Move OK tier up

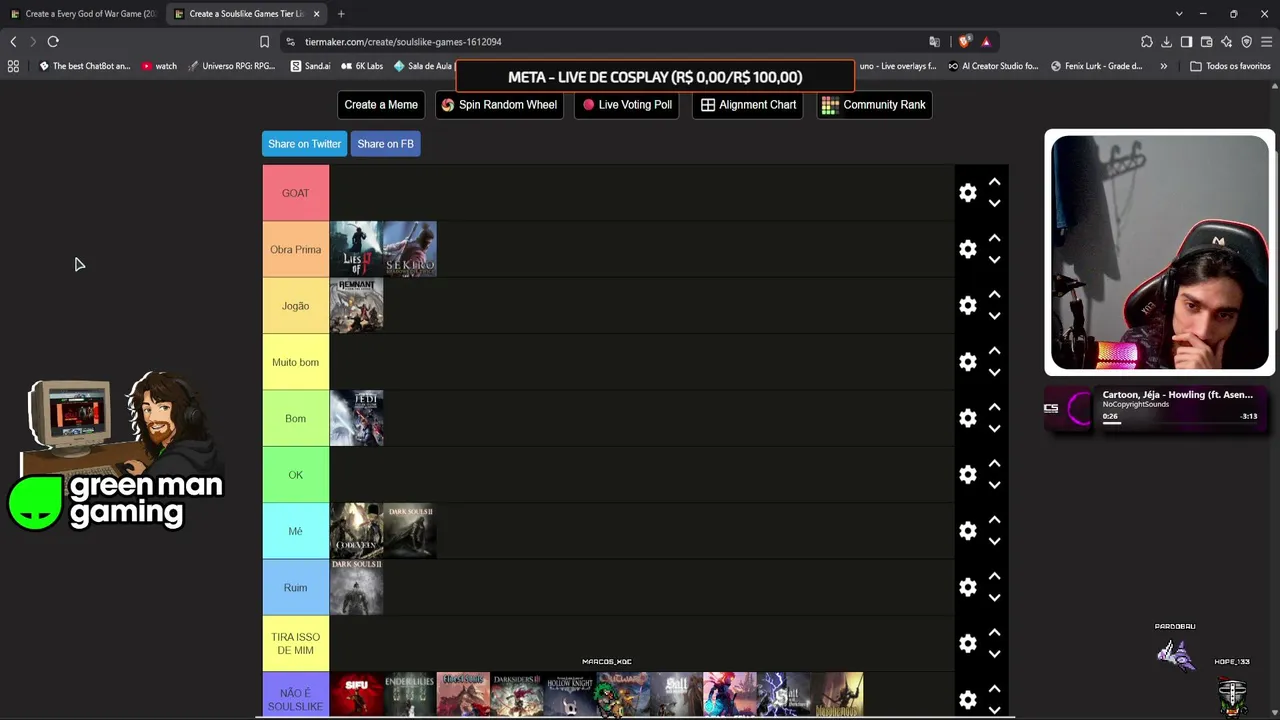coord(994,463)
